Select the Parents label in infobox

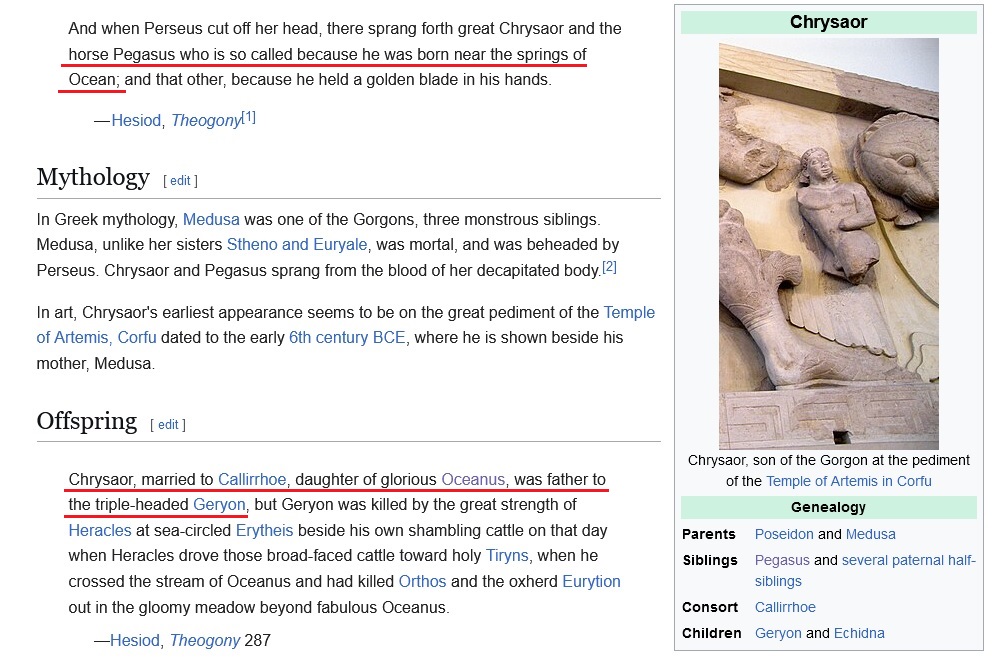coord(709,534)
